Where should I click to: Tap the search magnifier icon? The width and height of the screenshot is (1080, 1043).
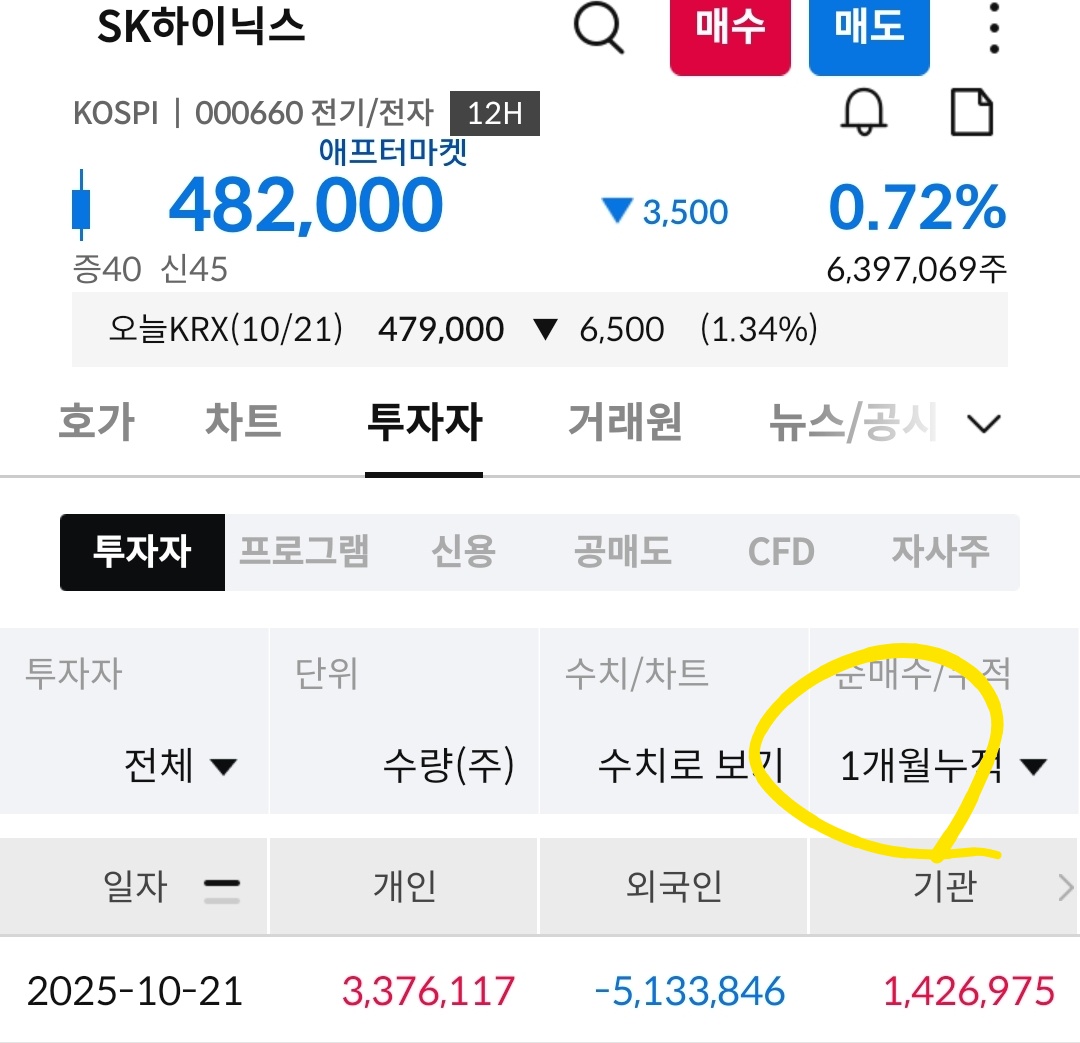[x=599, y=30]
